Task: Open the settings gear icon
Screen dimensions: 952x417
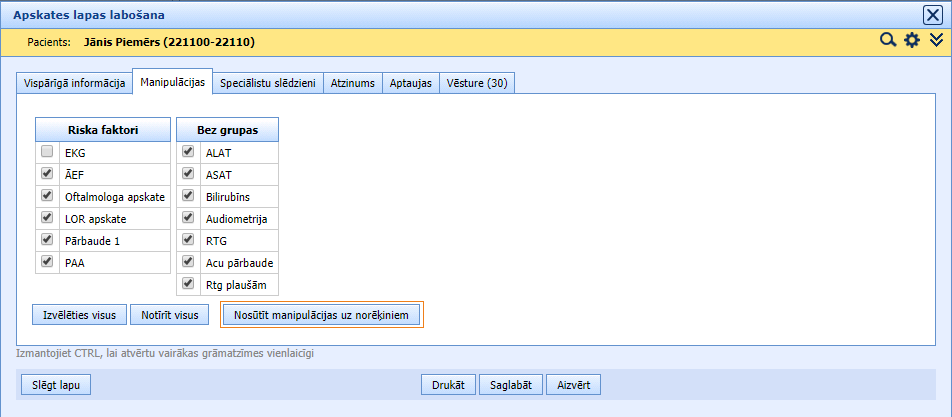Action: pyautogui.click(x=911, y=41)
